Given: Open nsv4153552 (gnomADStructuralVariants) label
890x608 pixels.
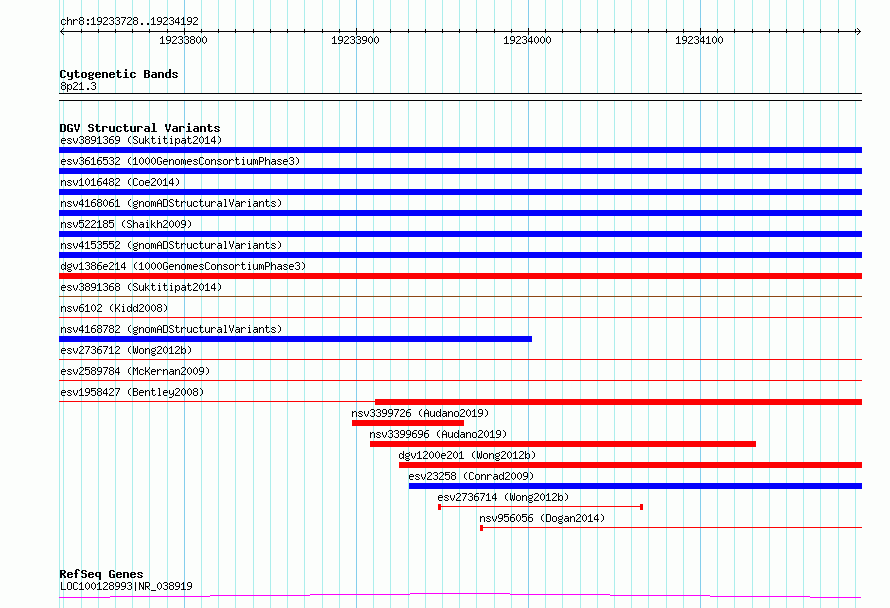Looking at the screenshot, I should (x=171, y=245).
